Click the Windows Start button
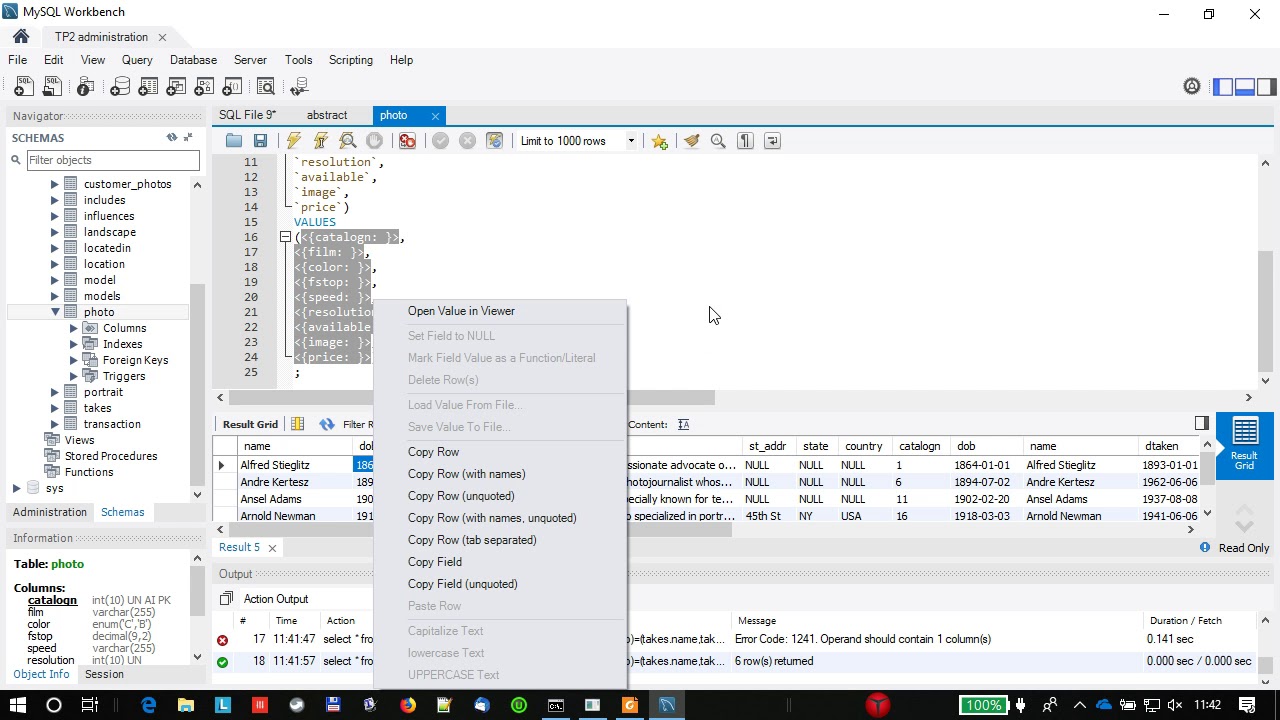 click(x=18, y=705)
